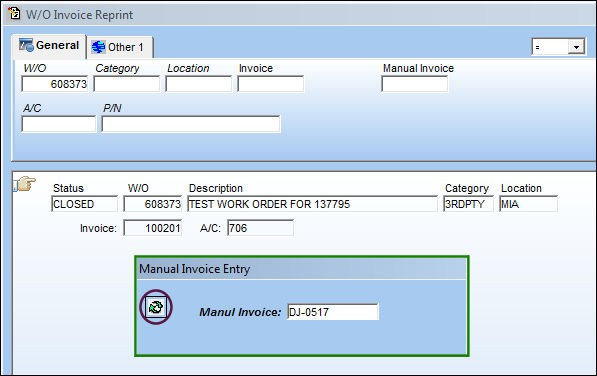597x376 pixels.
Task: Click the A/C search field
Action: click(59, 124)
